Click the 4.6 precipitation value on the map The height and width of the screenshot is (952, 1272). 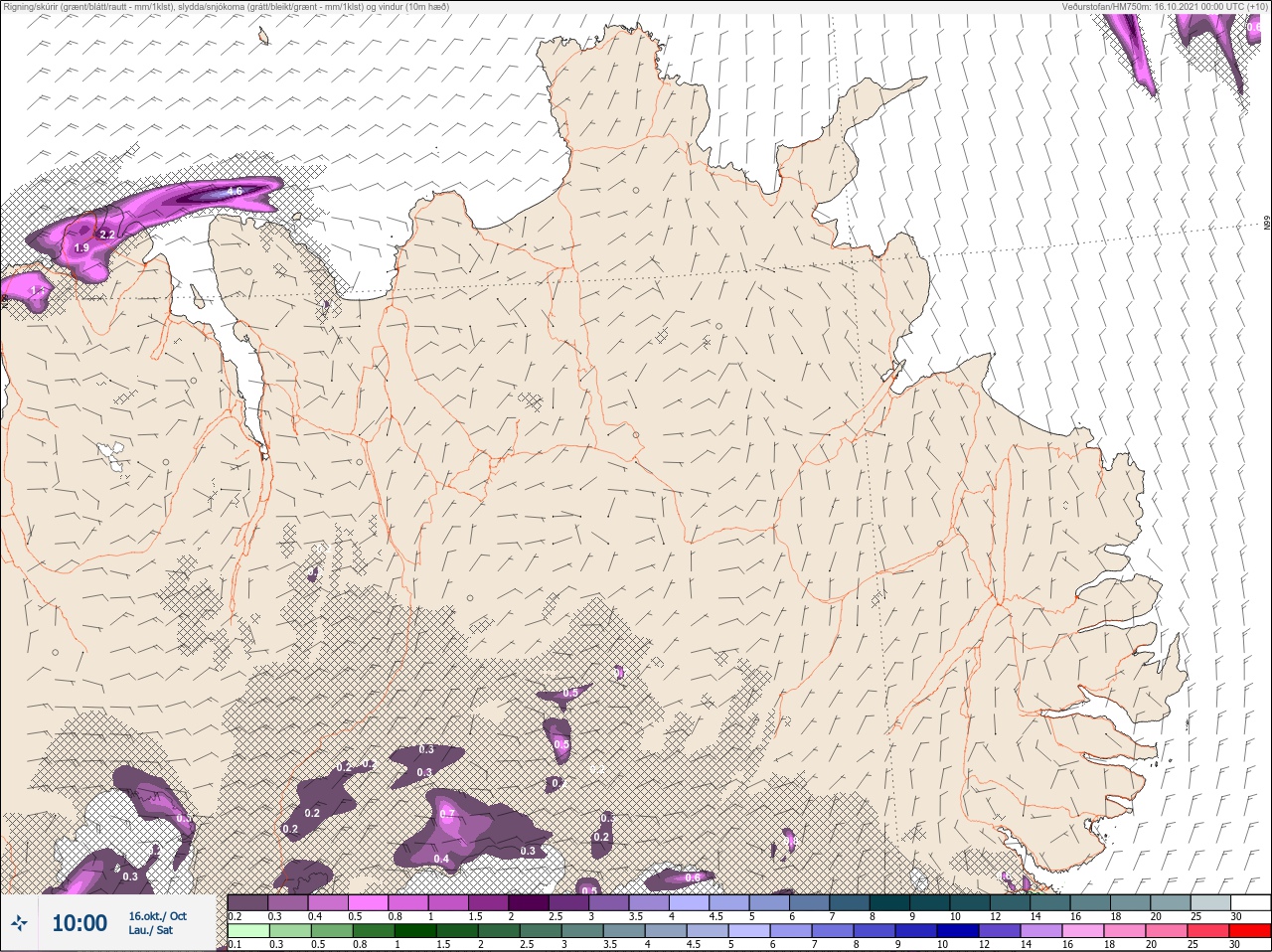pos(235,191)
